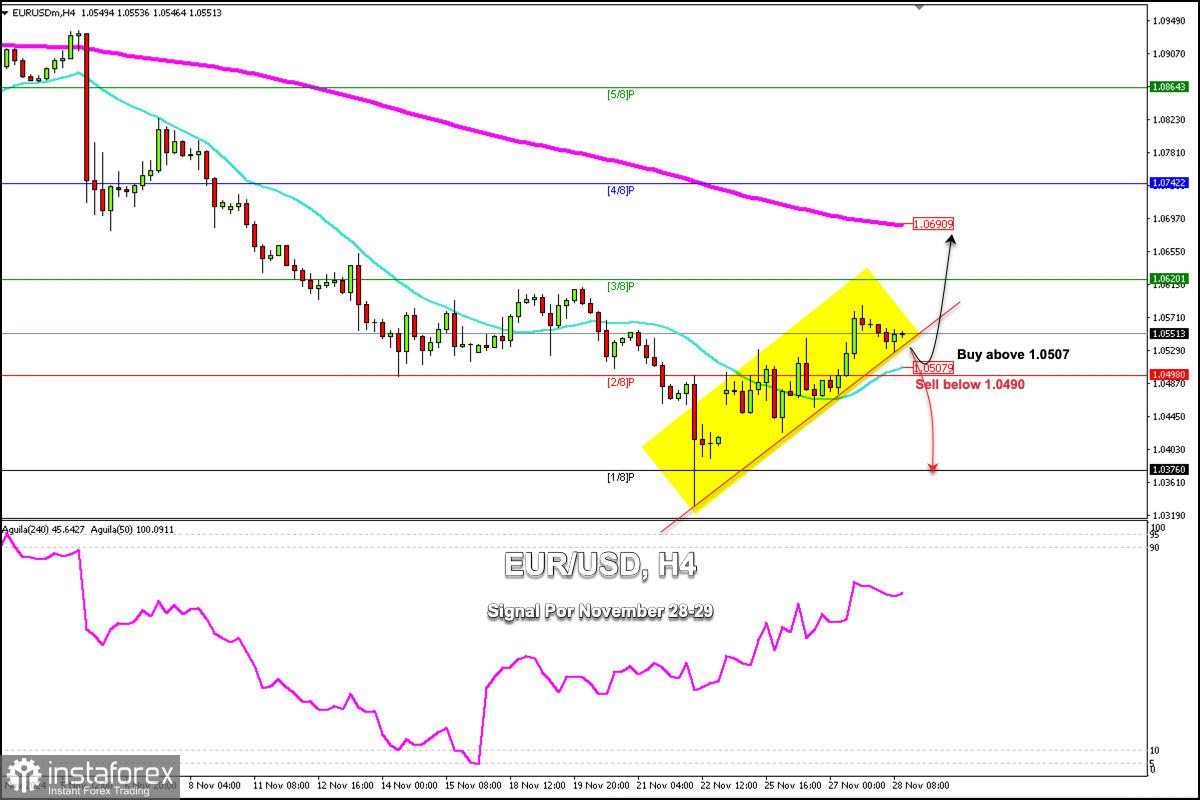Click the [1/8]P Murrey level label
The image size is (1200, 800).
tap(621, 477)
